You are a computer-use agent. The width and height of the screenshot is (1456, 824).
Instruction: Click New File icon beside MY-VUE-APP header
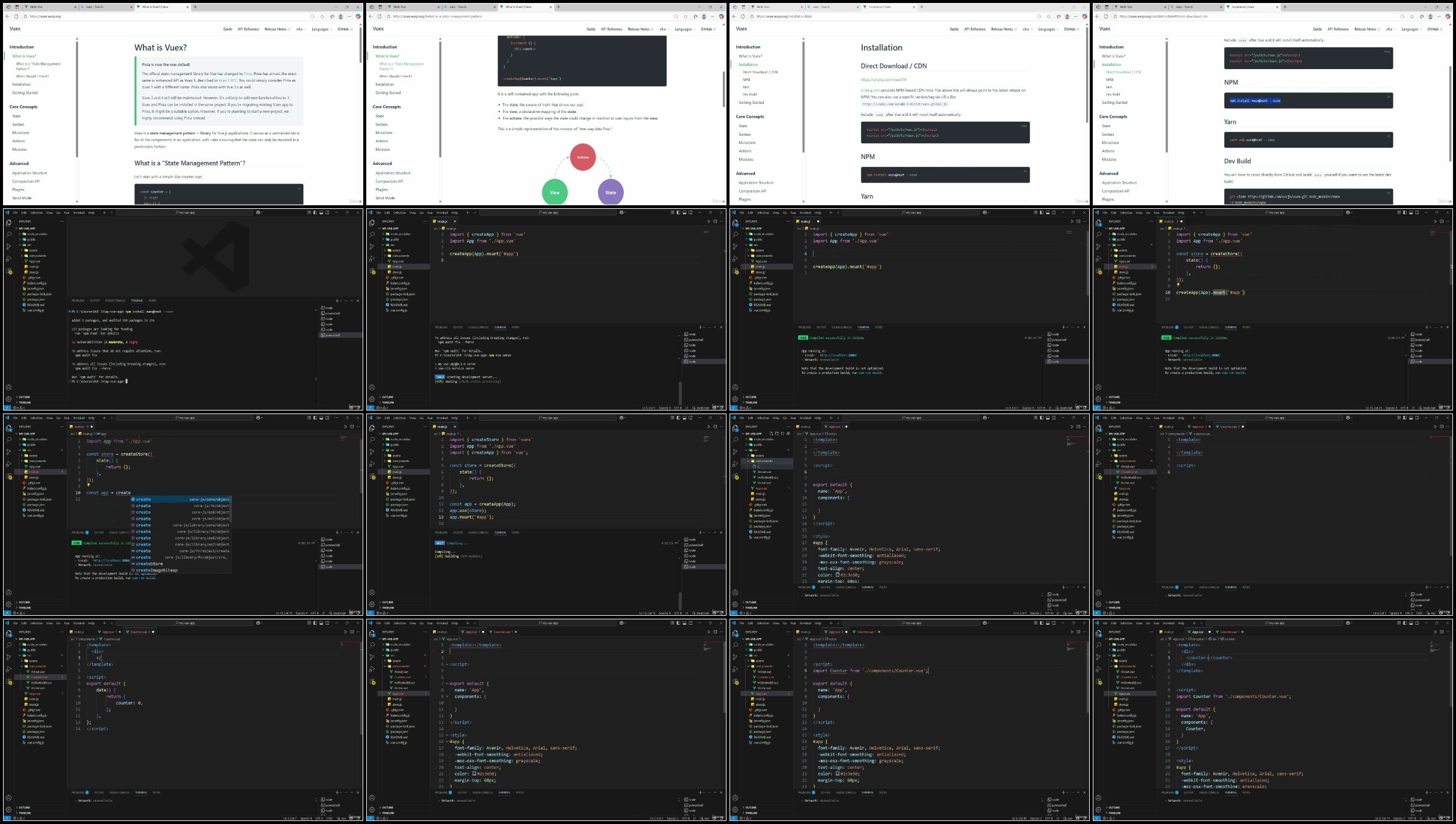771,433
